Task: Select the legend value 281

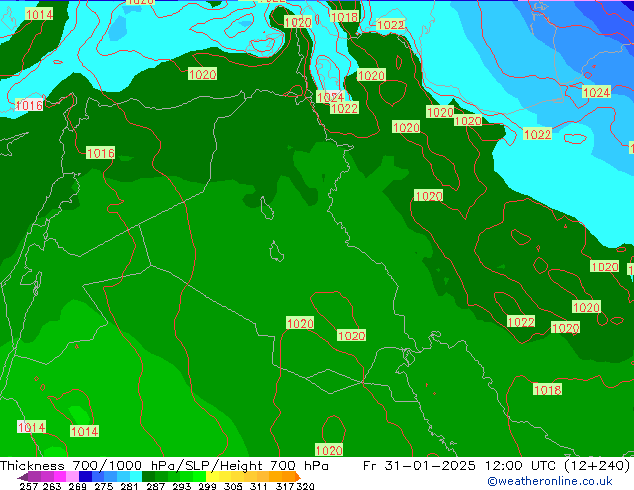Action: click(129, 486)
